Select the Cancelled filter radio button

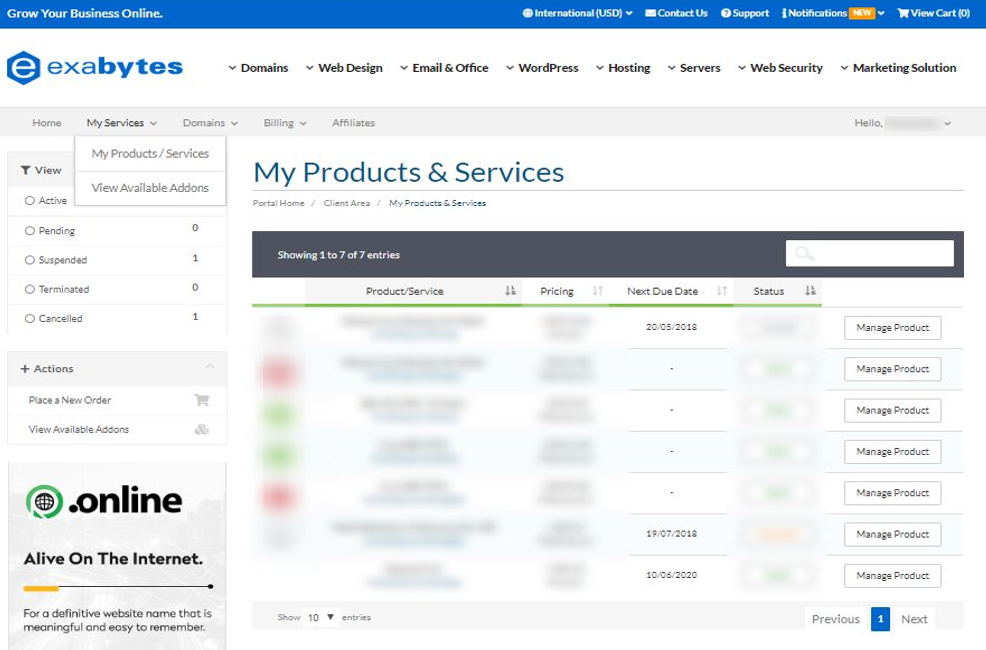click(30, 318)
